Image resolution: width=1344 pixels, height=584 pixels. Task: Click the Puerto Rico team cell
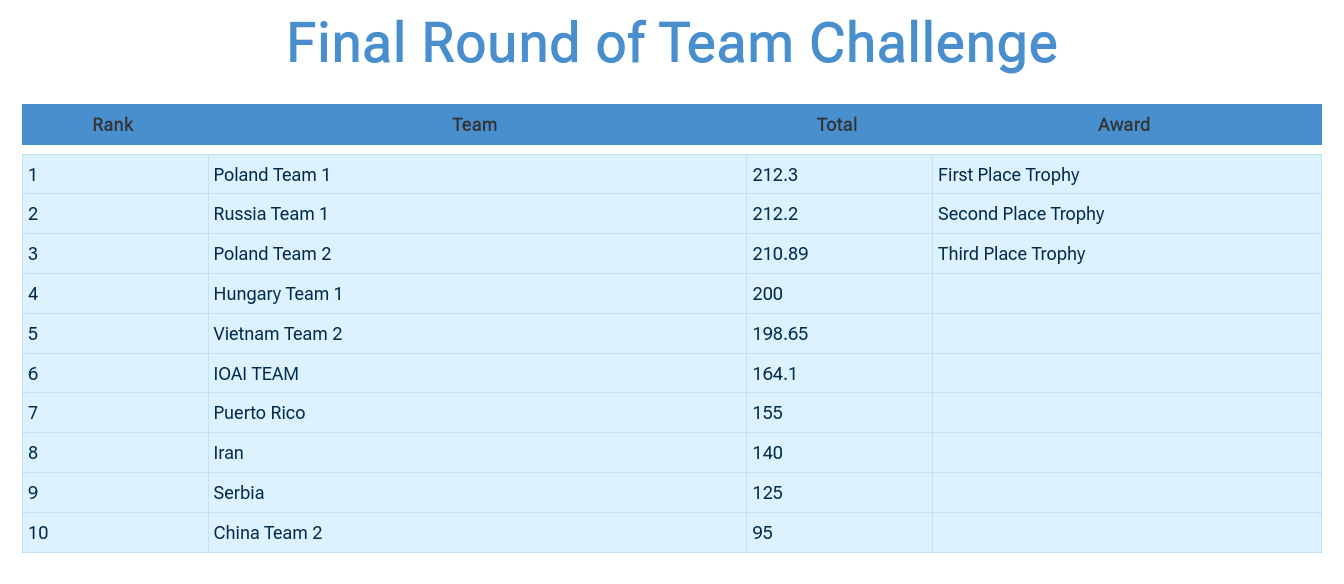click(259, 413)
